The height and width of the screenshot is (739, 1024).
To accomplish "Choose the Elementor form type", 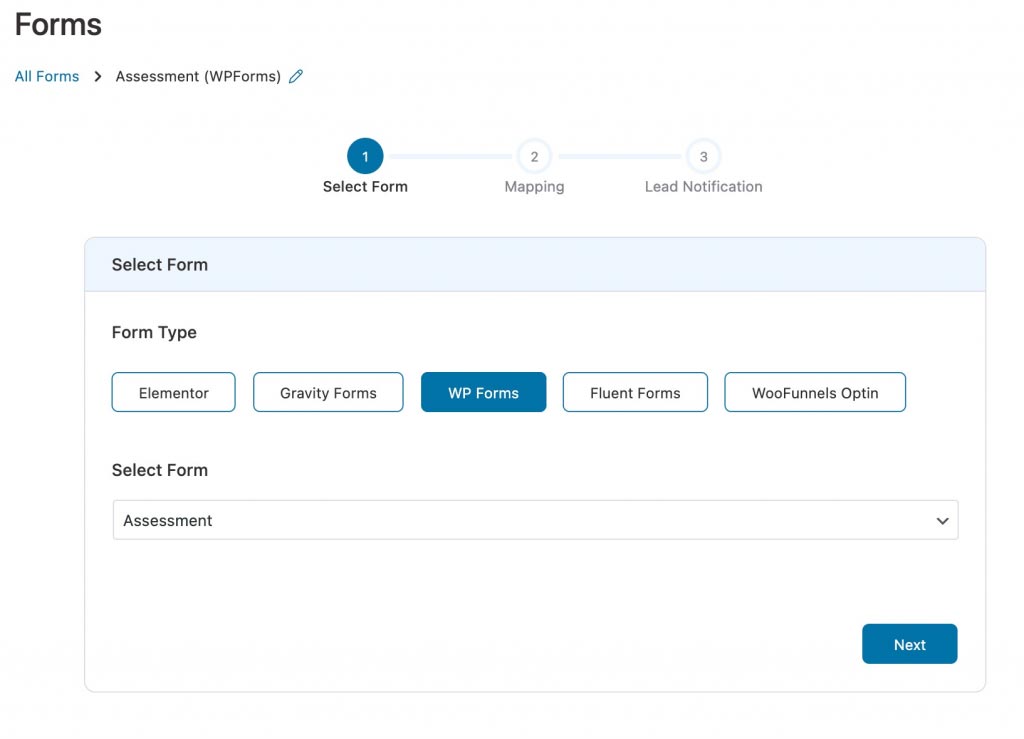I will tap(174, 392).
